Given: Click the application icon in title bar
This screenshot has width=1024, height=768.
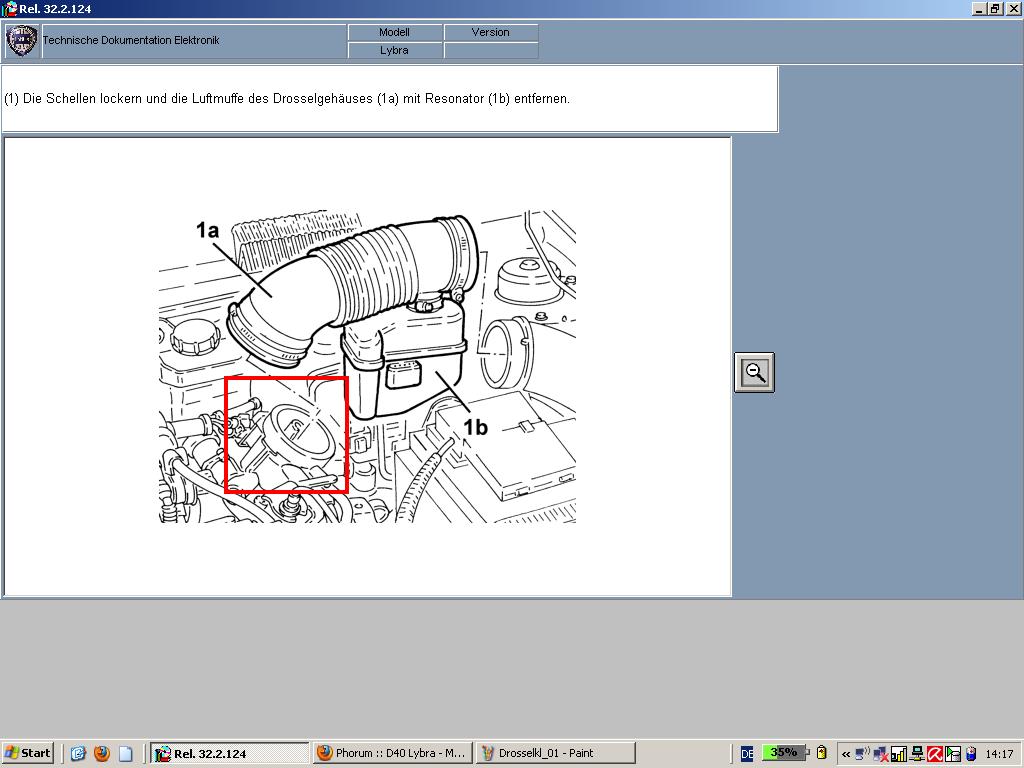Looking at the screenshot, I should (x=9, y=8).
